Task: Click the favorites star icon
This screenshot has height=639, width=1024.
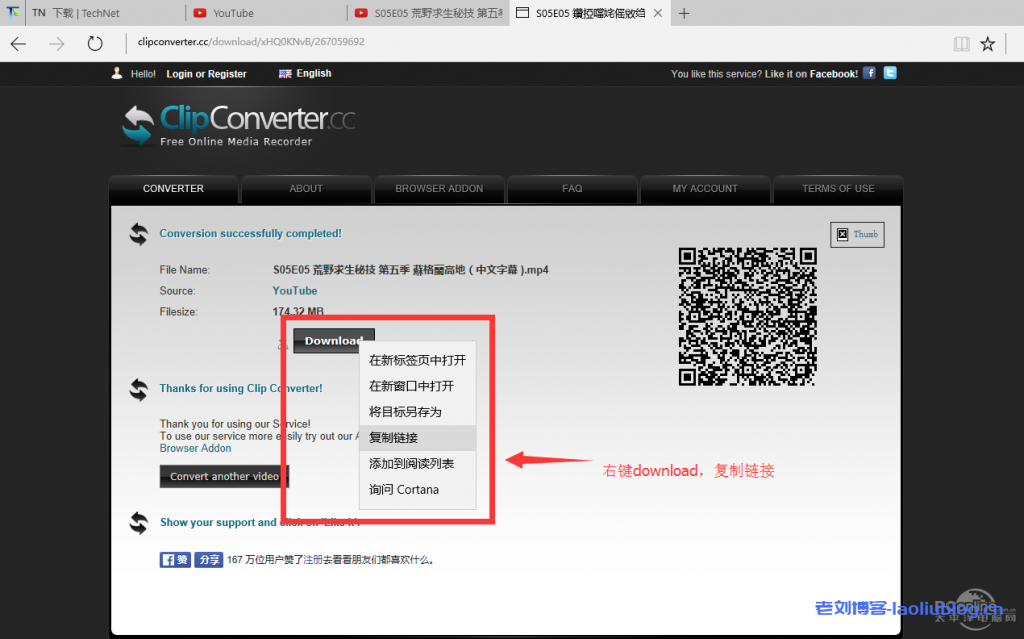Action: [x=988, y=43]
